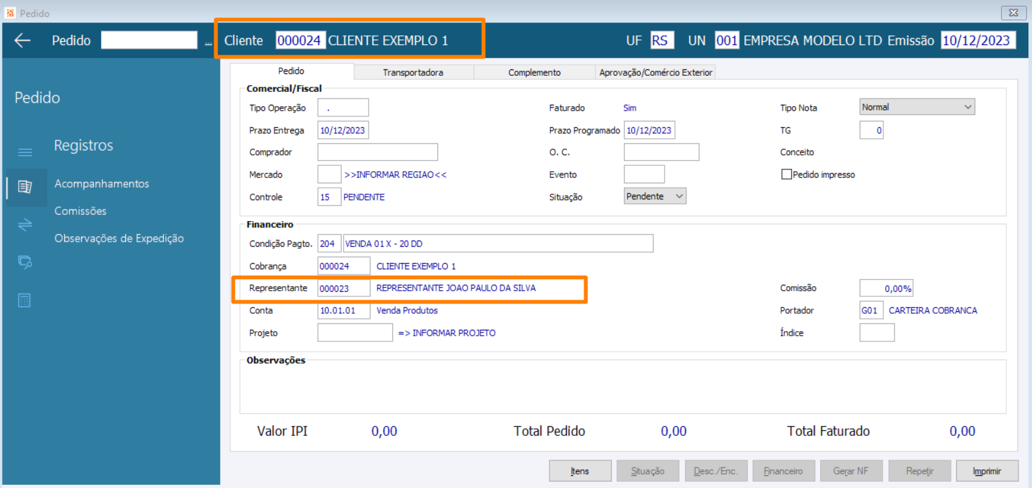The image size is (1033, 492).
Task: Click the Representante code field 000023
Action: tap(343, 288)
